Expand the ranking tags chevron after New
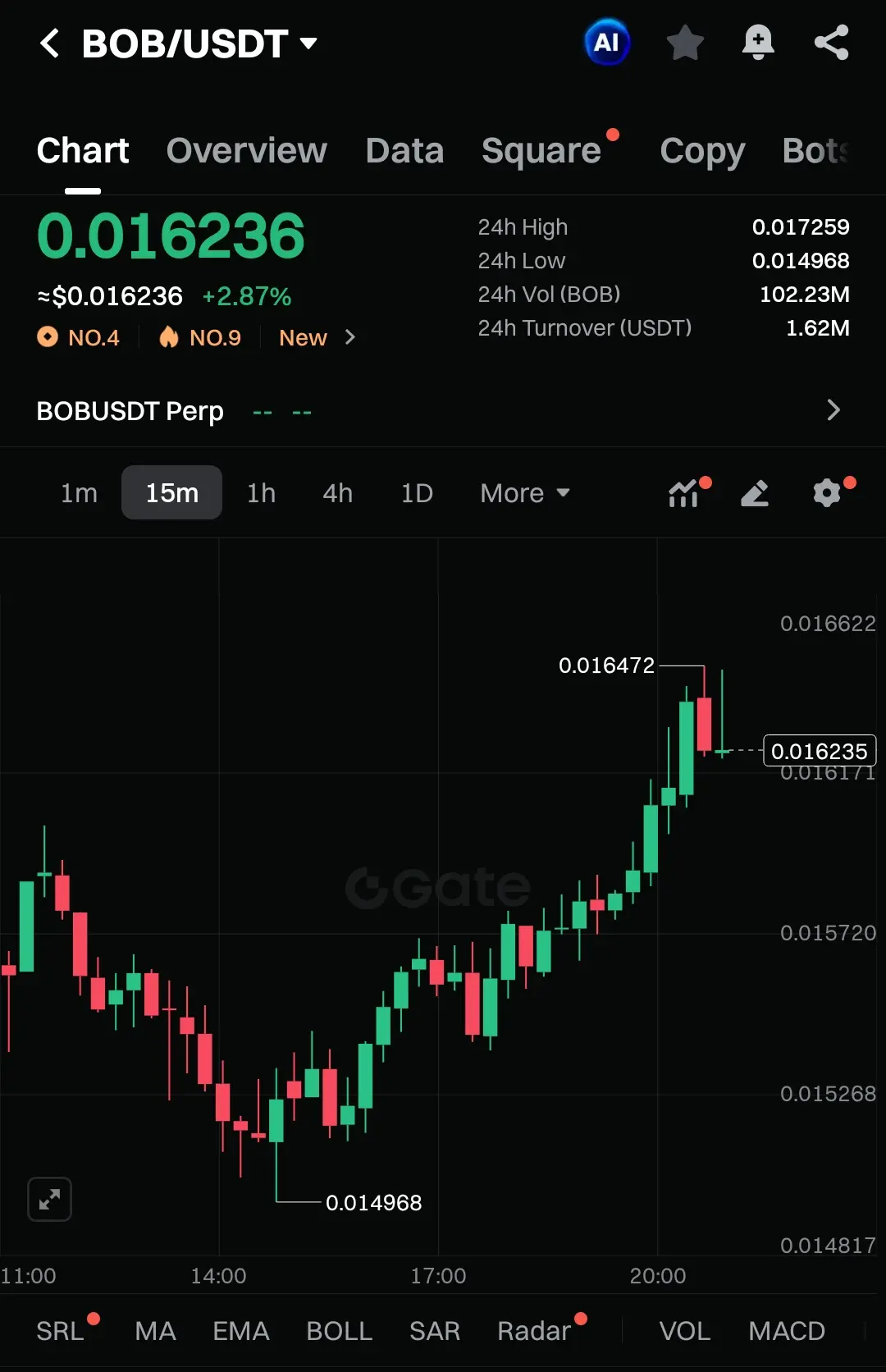 click(350, 337)
